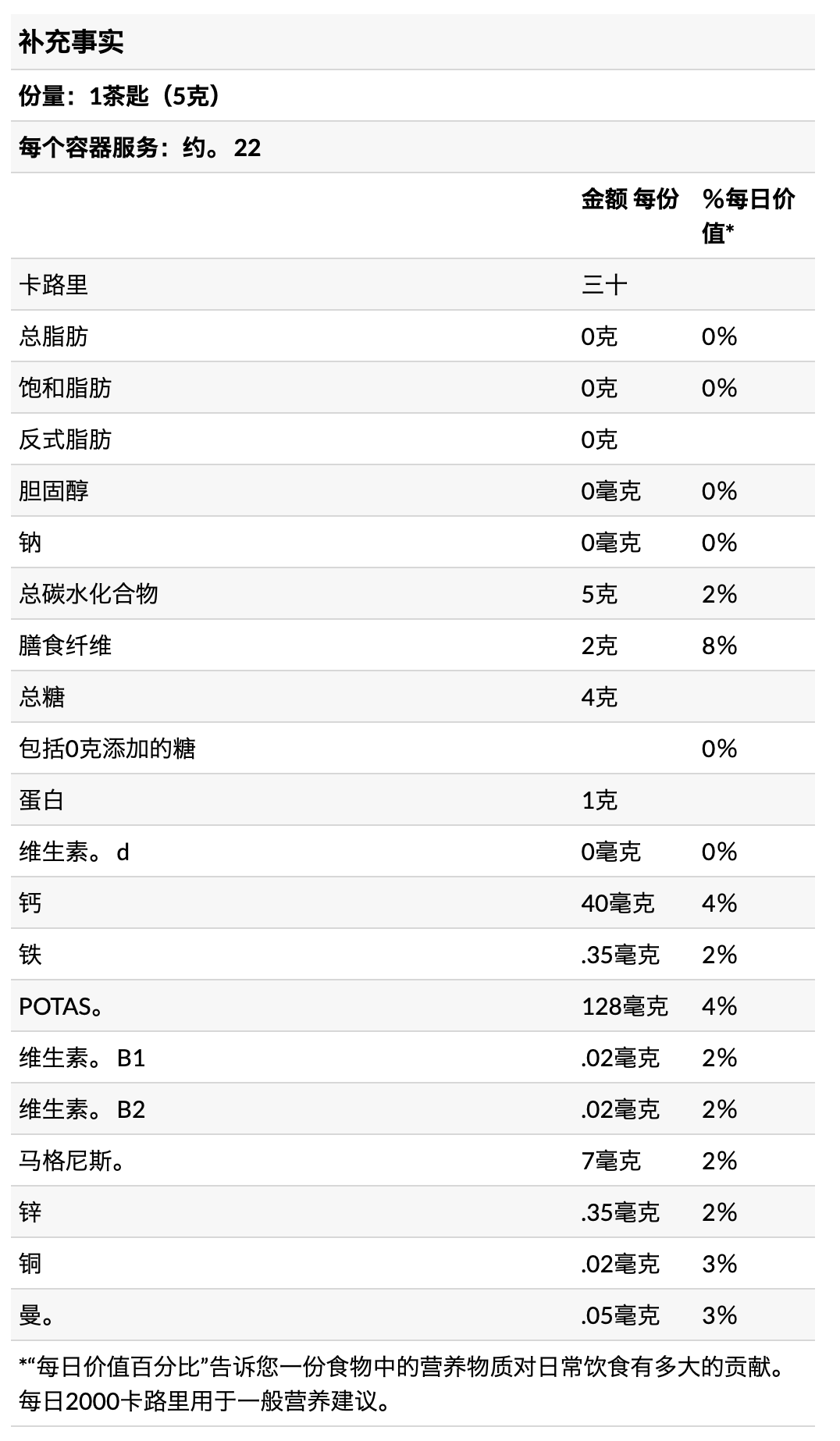Click the %每日价值* column header
840x1441 pixels.
(748, 215)
